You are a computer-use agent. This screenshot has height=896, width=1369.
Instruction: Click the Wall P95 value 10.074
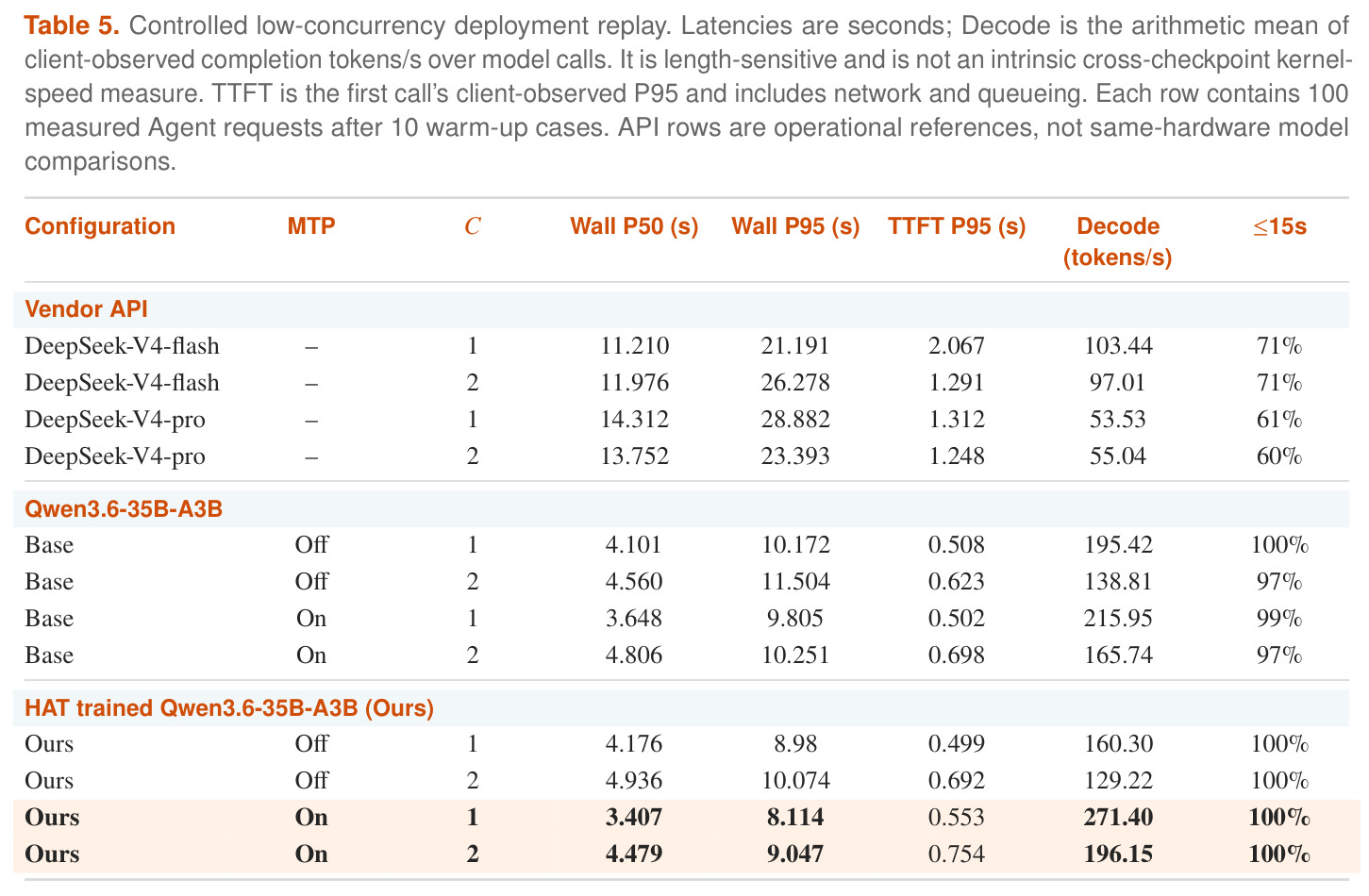click(x=795, y=781)
